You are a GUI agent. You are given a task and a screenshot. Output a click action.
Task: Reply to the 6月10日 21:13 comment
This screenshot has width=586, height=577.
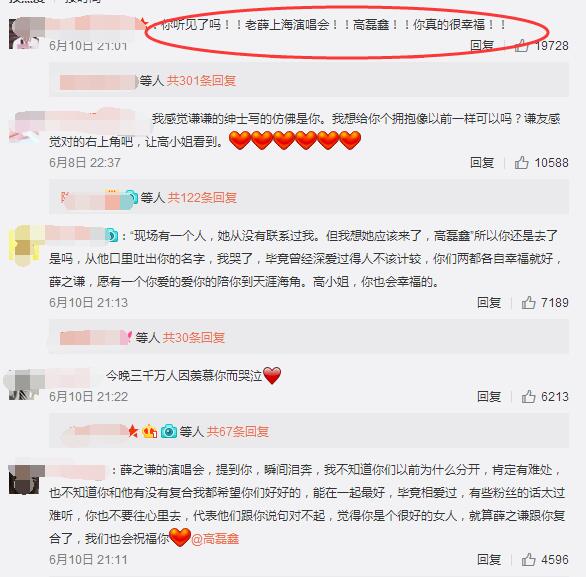[x=489, y=302]
